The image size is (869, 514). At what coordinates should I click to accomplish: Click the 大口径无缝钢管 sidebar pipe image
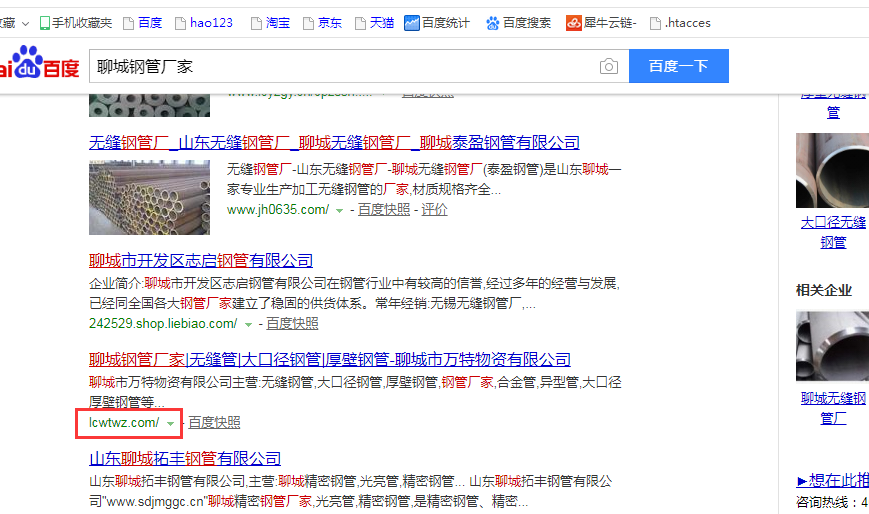click(x=832, y=170)
